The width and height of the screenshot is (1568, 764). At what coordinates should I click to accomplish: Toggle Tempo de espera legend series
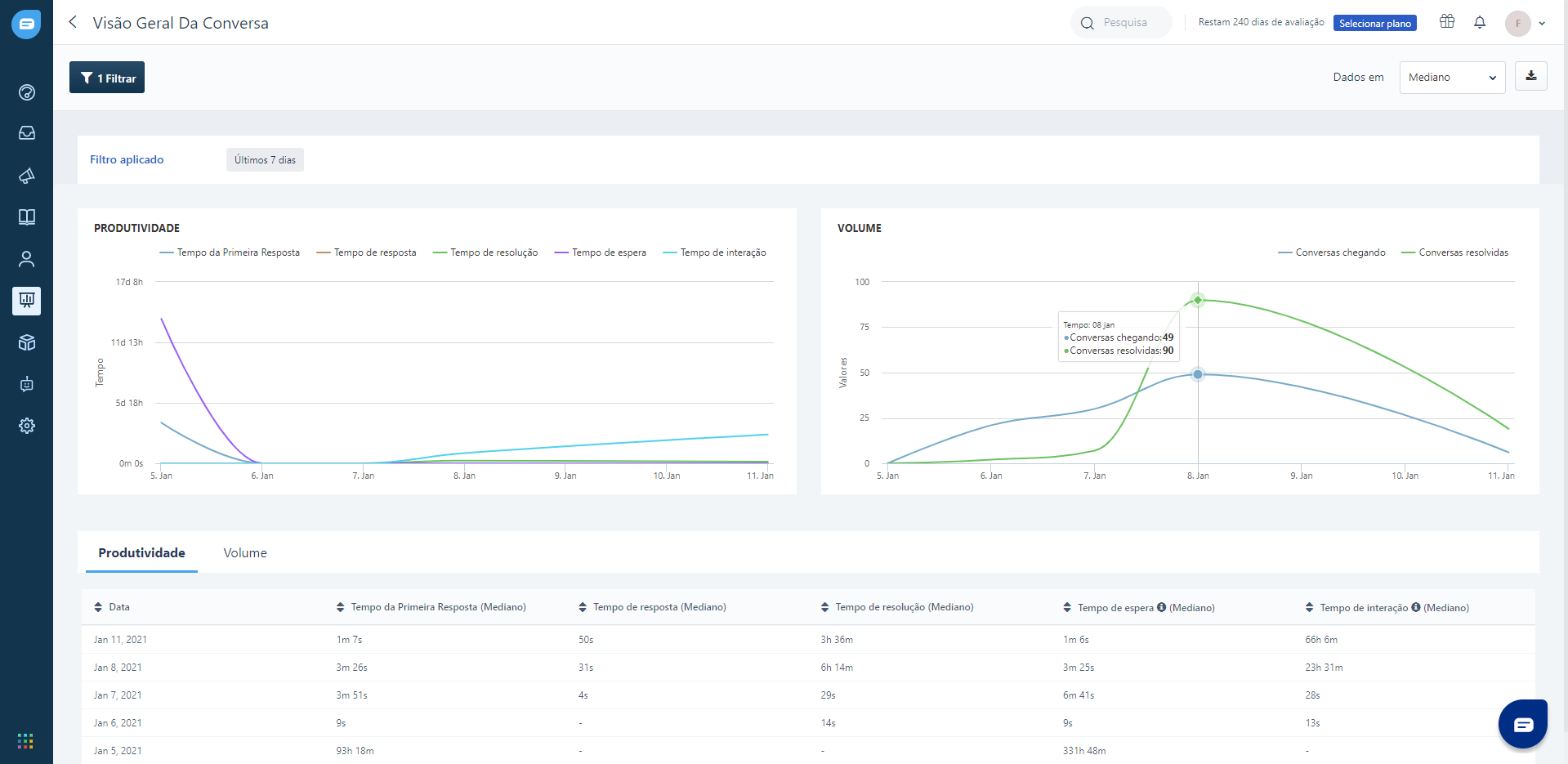pyautogui.click(x=601, y=252)
